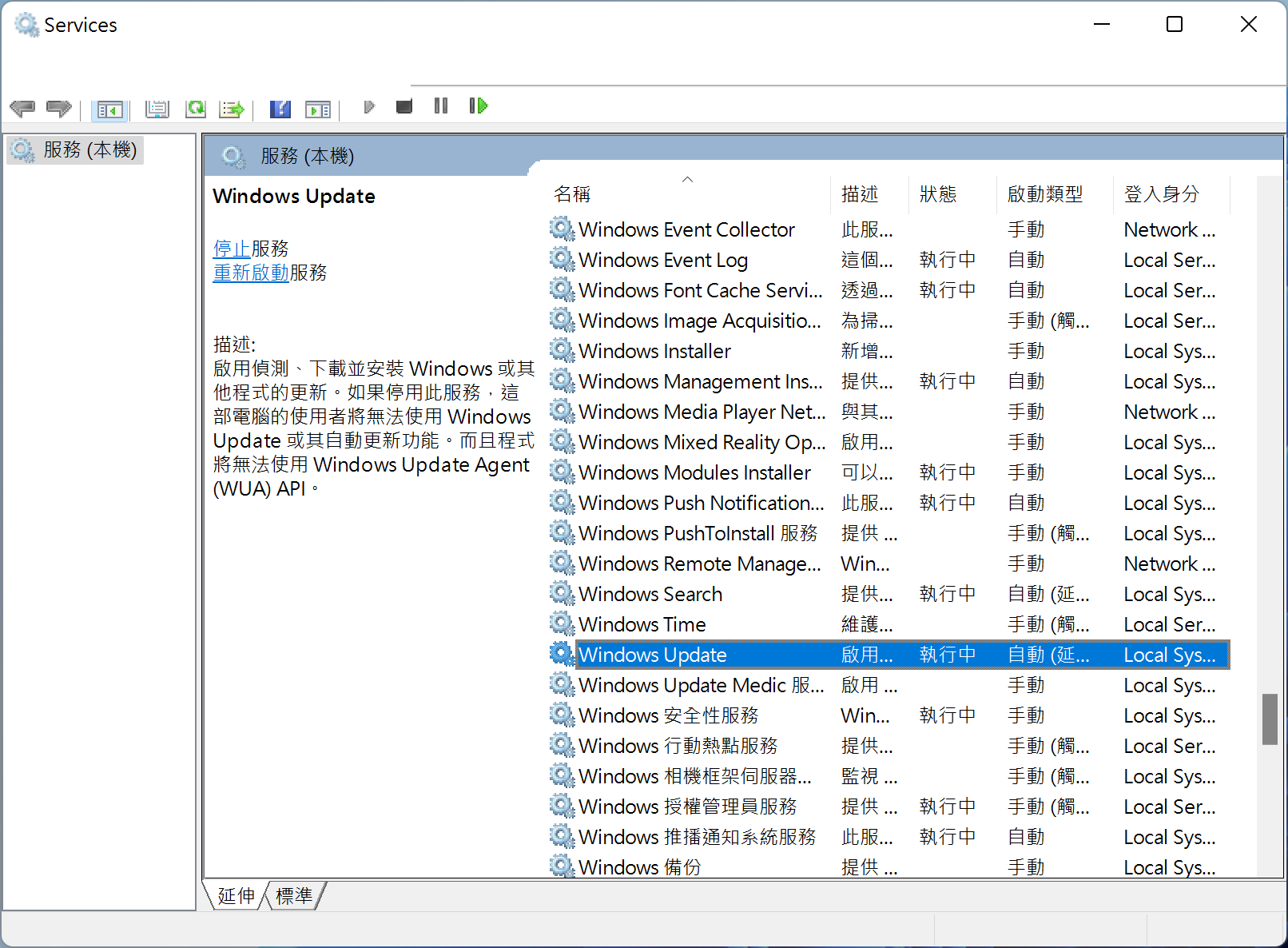The height and width of the screenshot is (948, 1288).
Task: Toggle the show/hide action pane icon
Action: tap(318, 109)
